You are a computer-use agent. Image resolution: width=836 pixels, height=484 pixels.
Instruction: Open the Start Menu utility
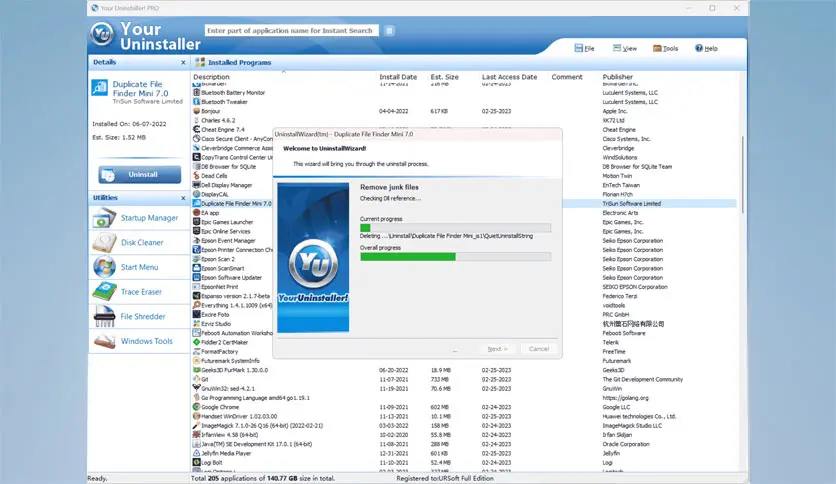(104, 267)
